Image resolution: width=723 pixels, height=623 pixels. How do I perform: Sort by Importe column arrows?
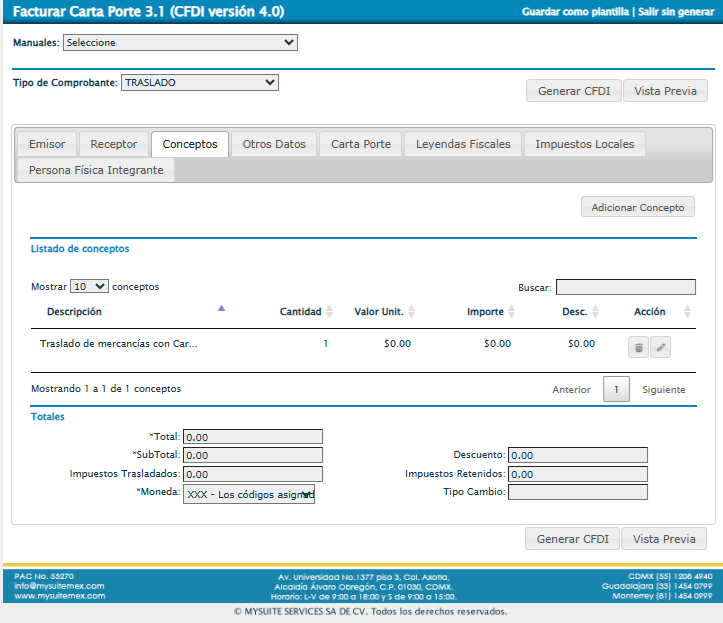511,312
